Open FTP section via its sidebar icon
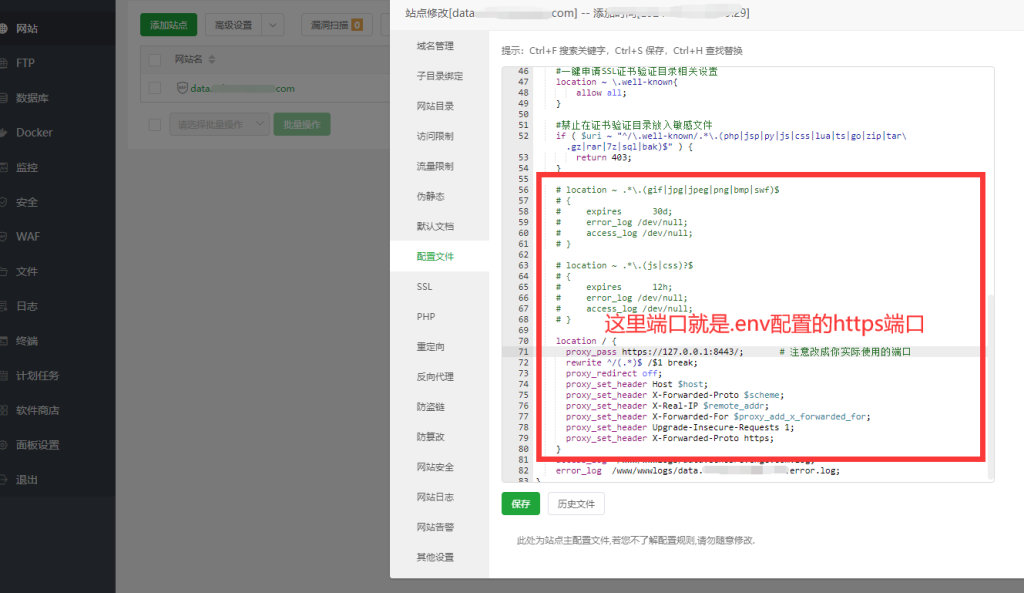 tap(3, 63)
